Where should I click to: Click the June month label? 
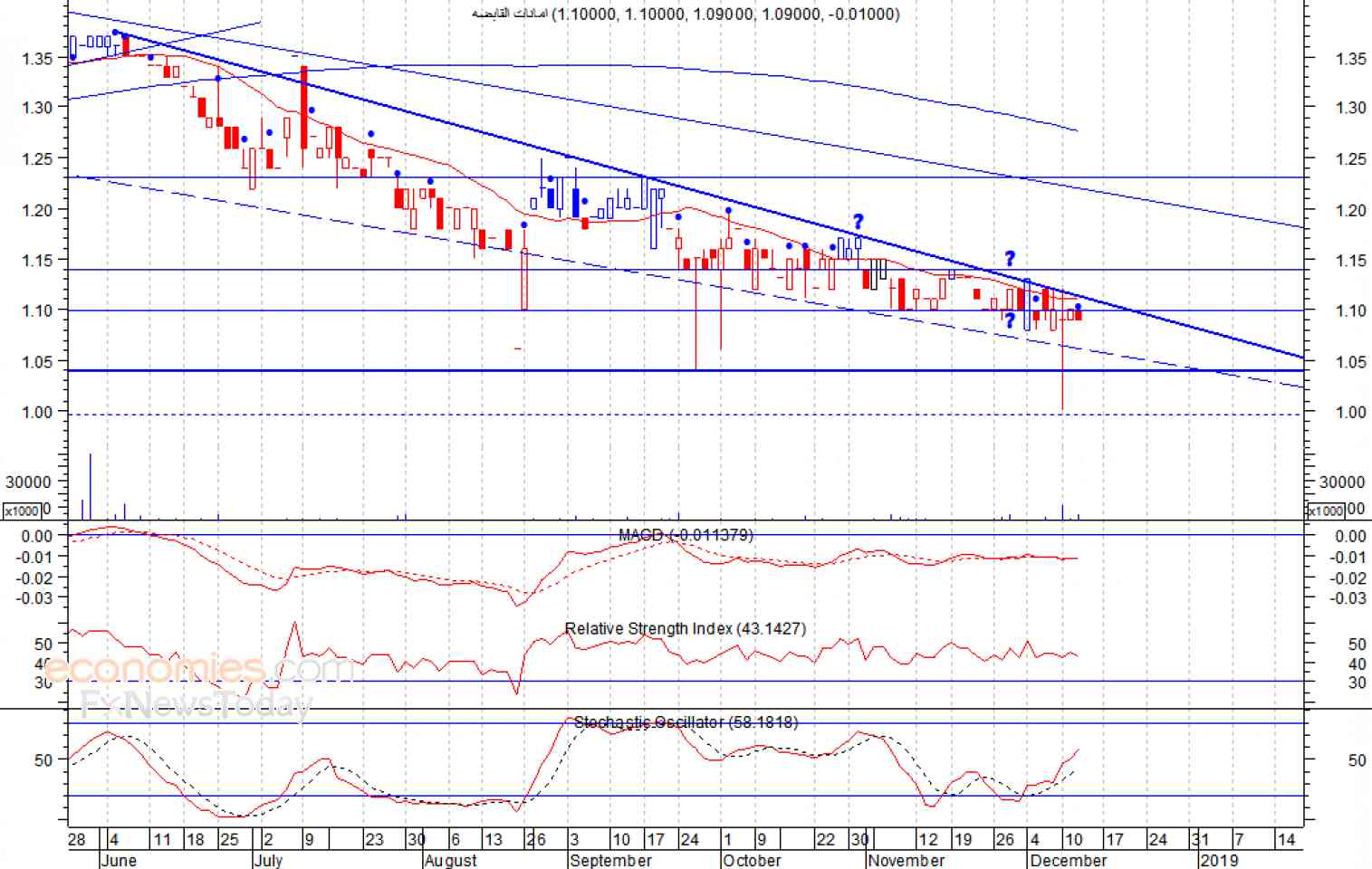point(119,859)
